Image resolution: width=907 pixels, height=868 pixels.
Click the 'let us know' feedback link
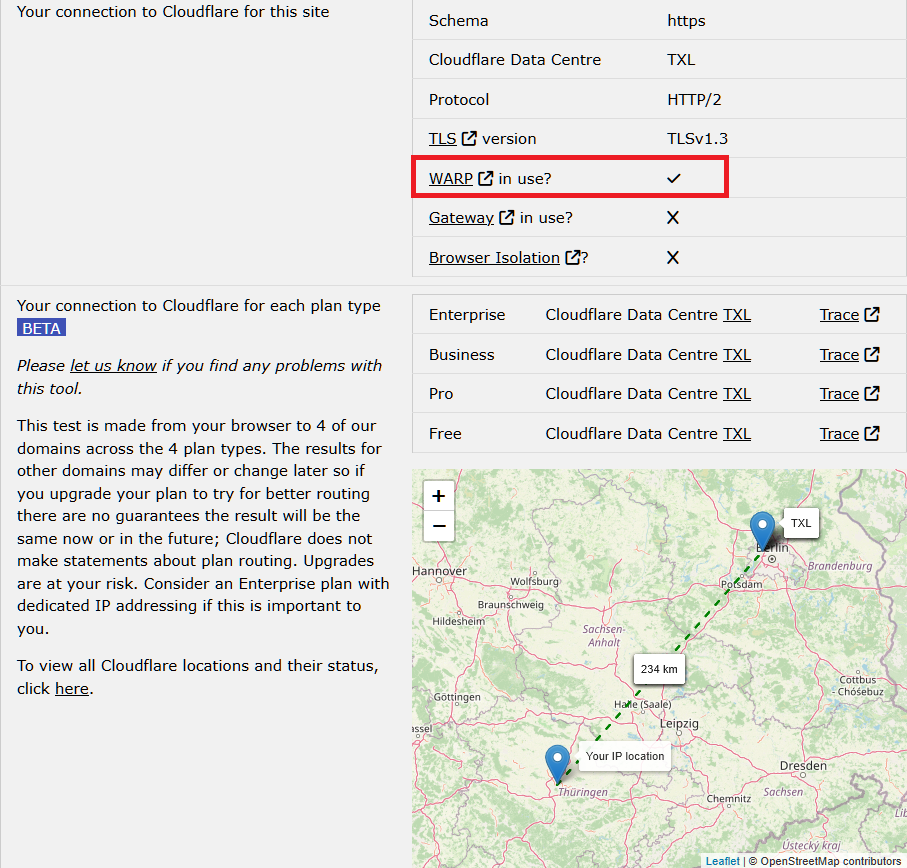113,366
